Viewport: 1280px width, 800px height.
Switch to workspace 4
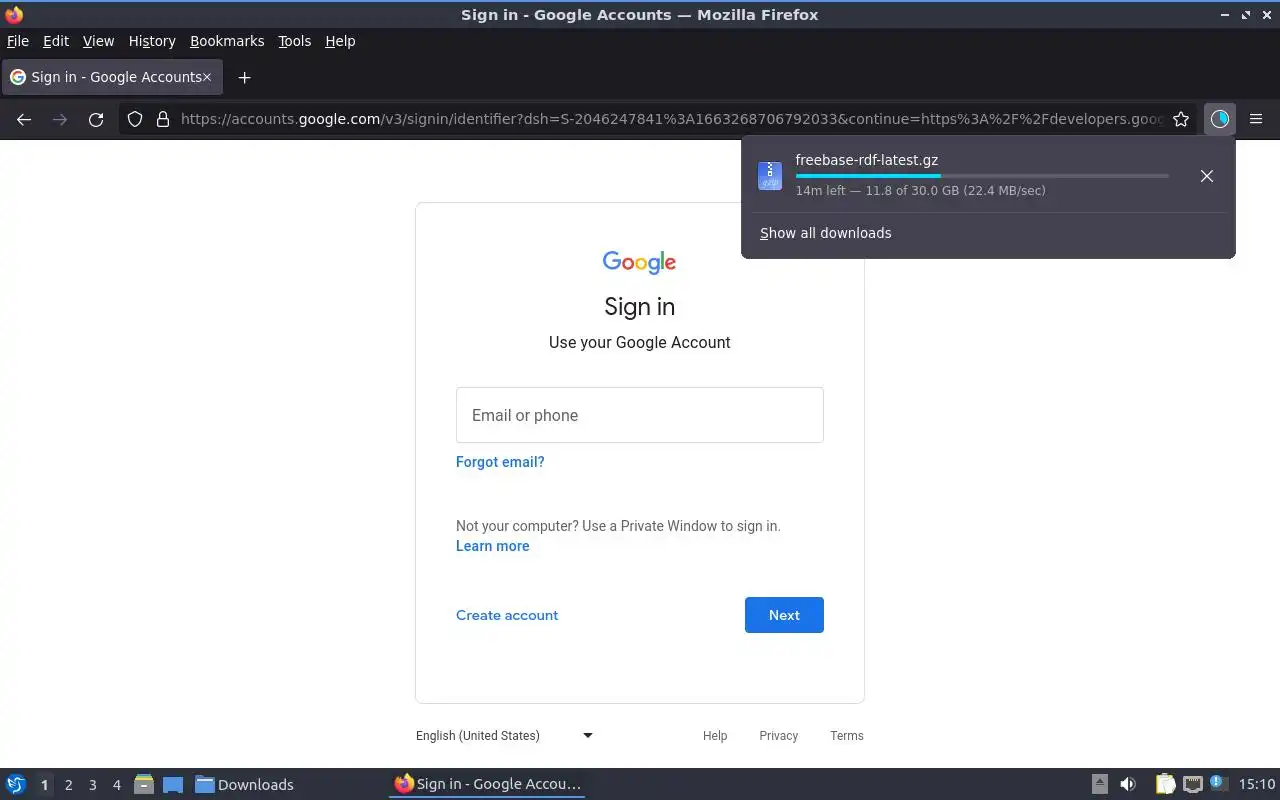coord(116,785)
